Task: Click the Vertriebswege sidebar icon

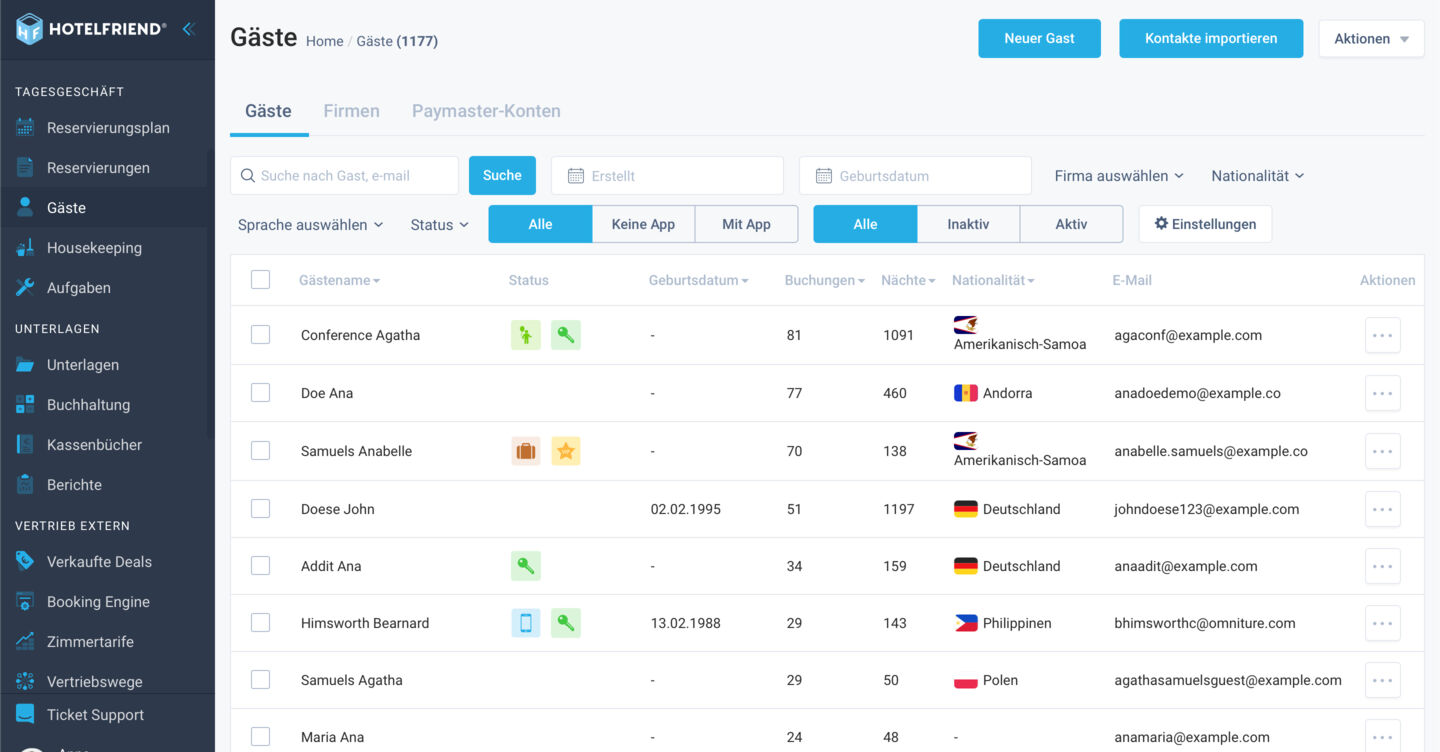Action: click(x=25, y=682)
